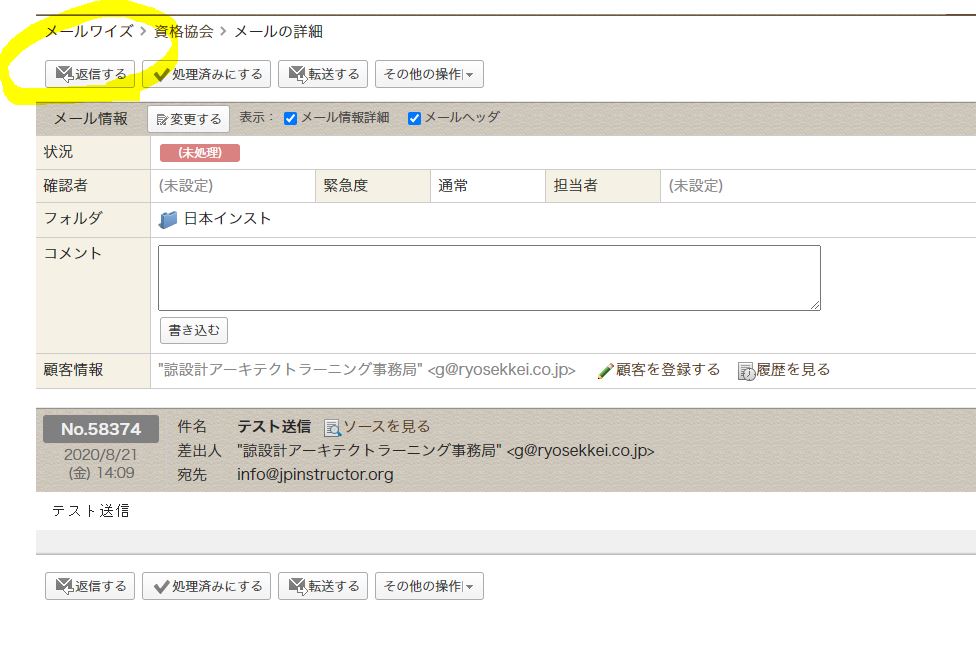The height and width of the screenshot is (650, 976).
Task: Click bottom 処理済みにする button
Action: pos(206,586)
